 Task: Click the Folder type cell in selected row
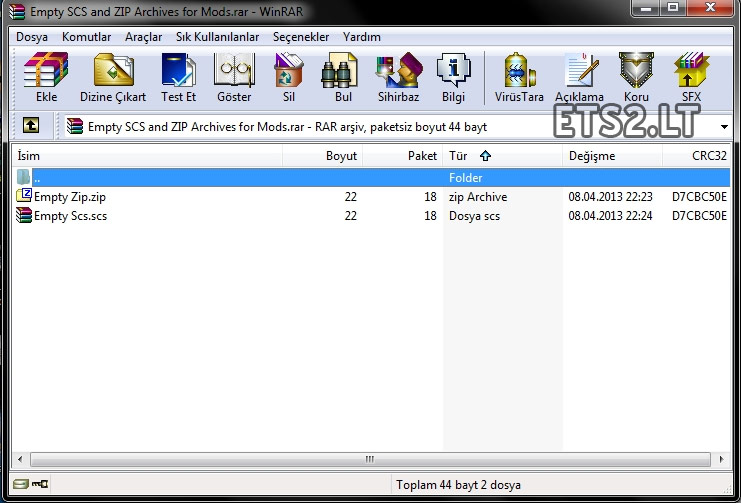[465, 178]
